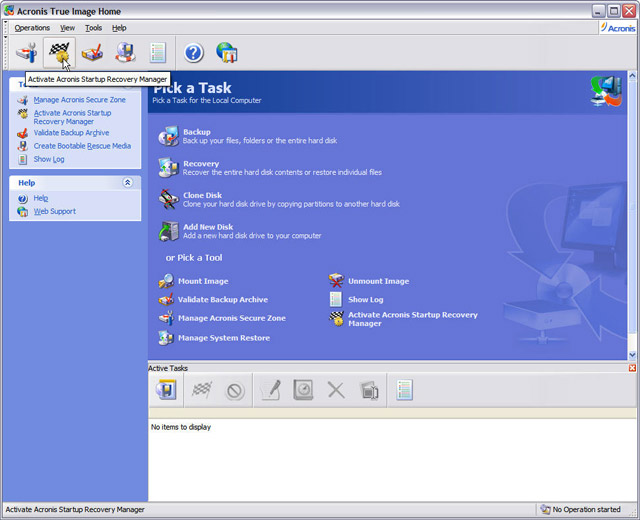
Task: Click the greyed X delete task icon
Action: (336, 390)
